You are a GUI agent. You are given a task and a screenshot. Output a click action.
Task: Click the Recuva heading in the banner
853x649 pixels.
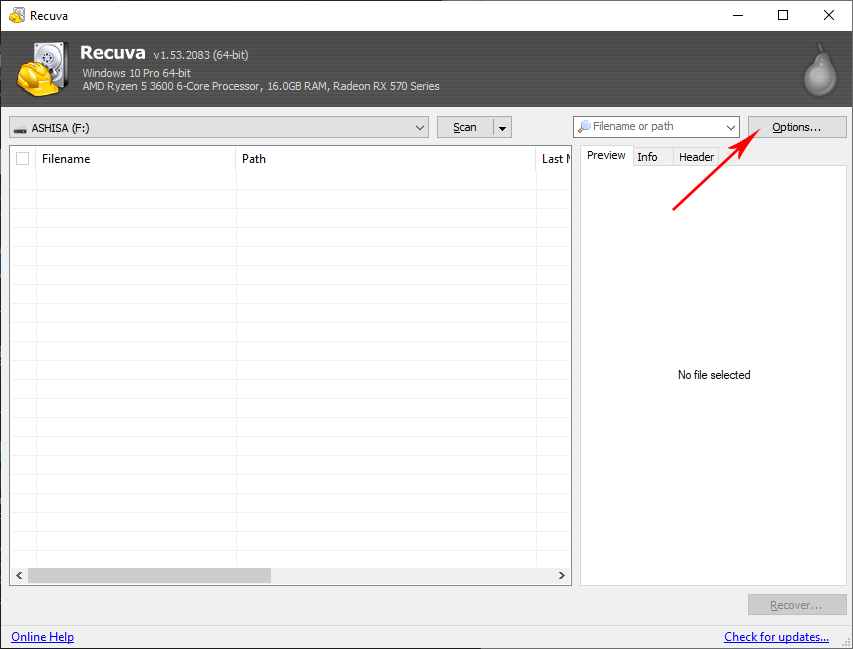[x=113, y=53]
